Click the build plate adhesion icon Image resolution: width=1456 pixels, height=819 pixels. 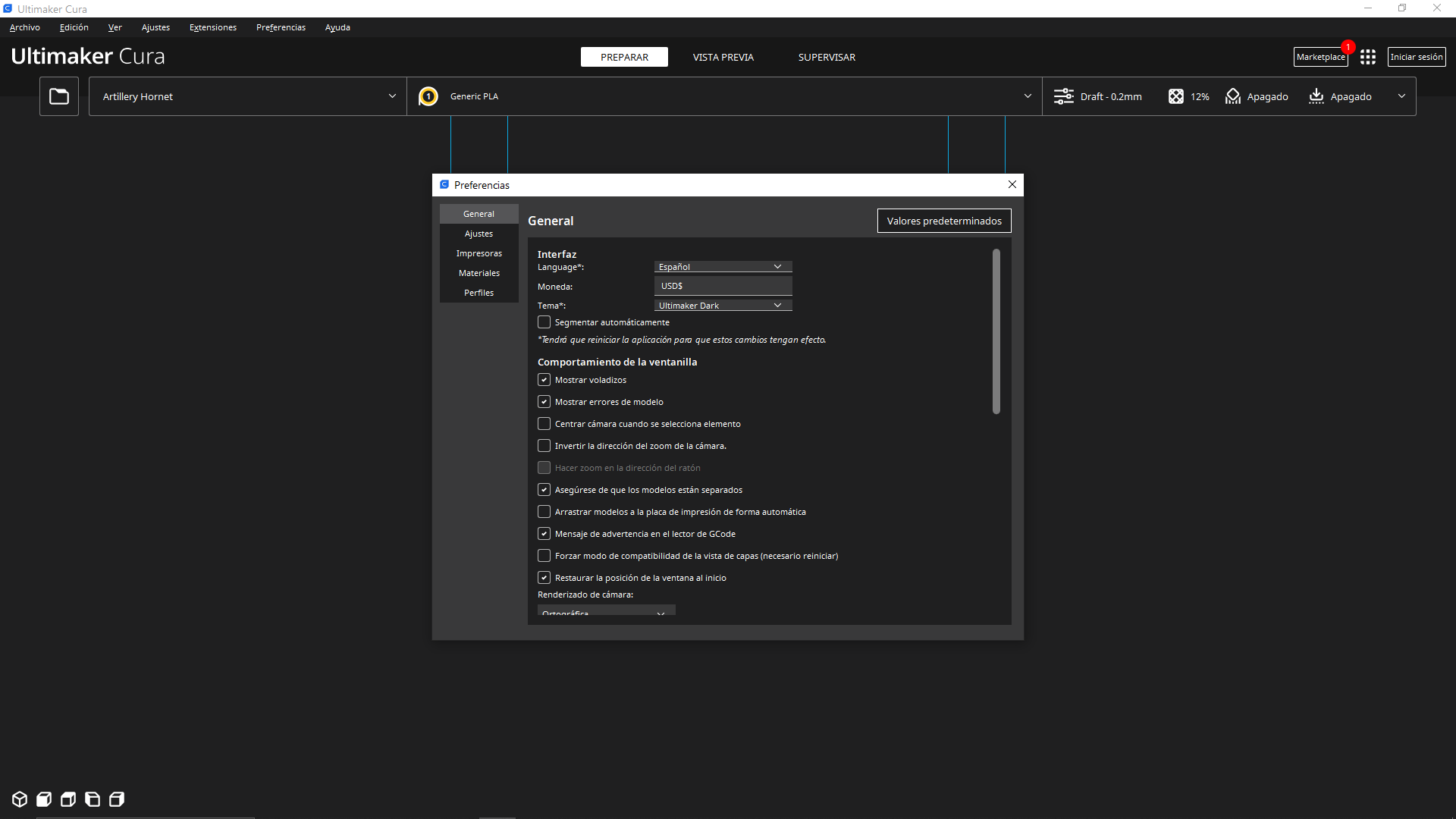[x=1316, y=96]
